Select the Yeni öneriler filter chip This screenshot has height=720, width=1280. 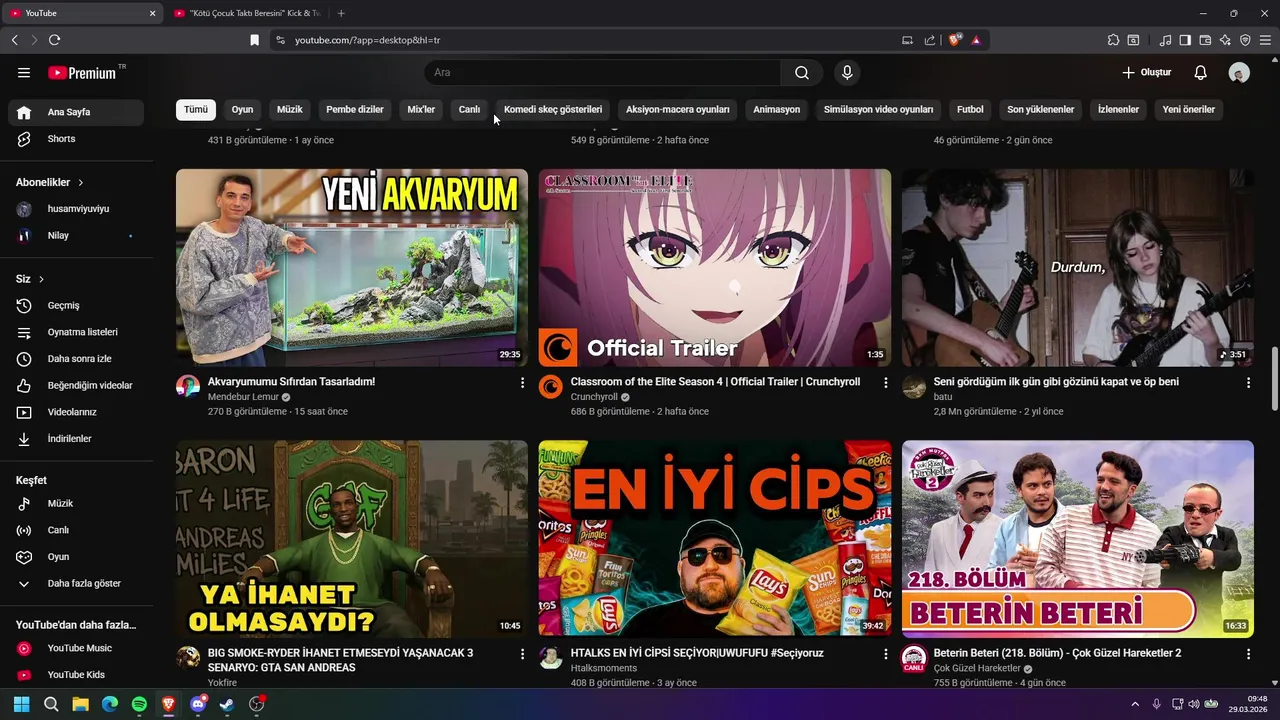1189,109
